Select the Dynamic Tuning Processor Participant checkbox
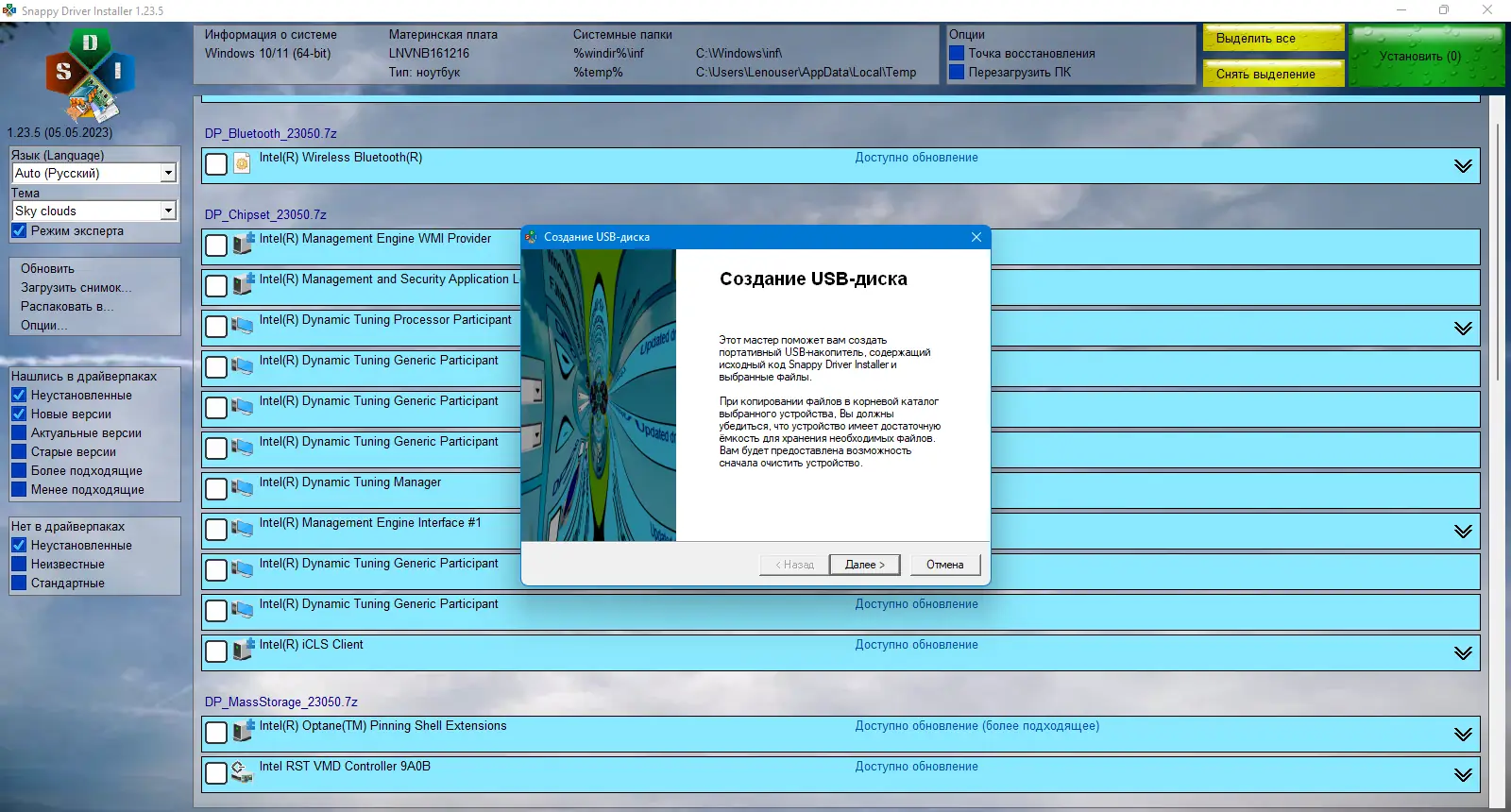The image size is (1511, 812). click(216, 327)
